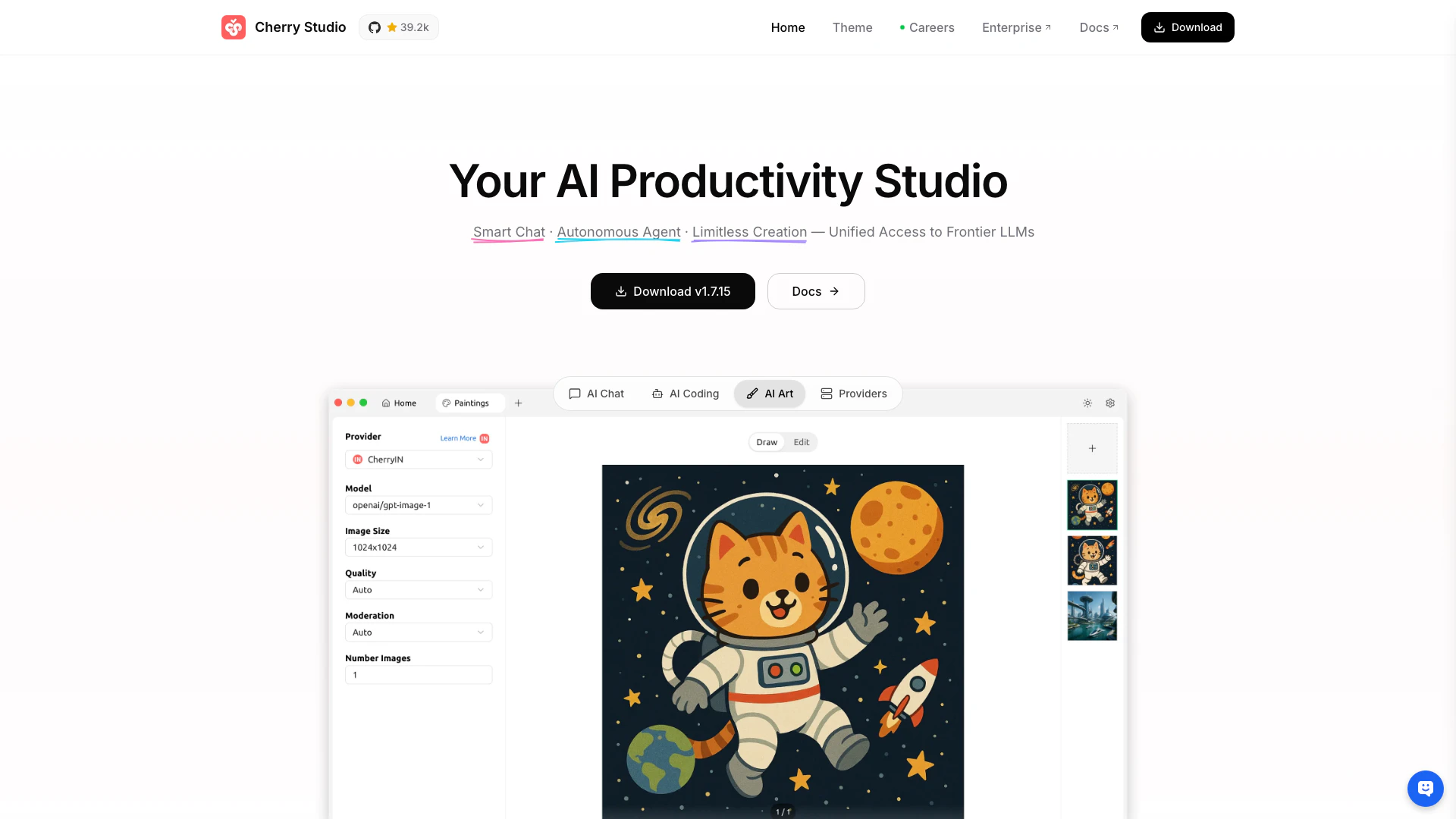Open the Quality Auto dropdown

[419, 590]
